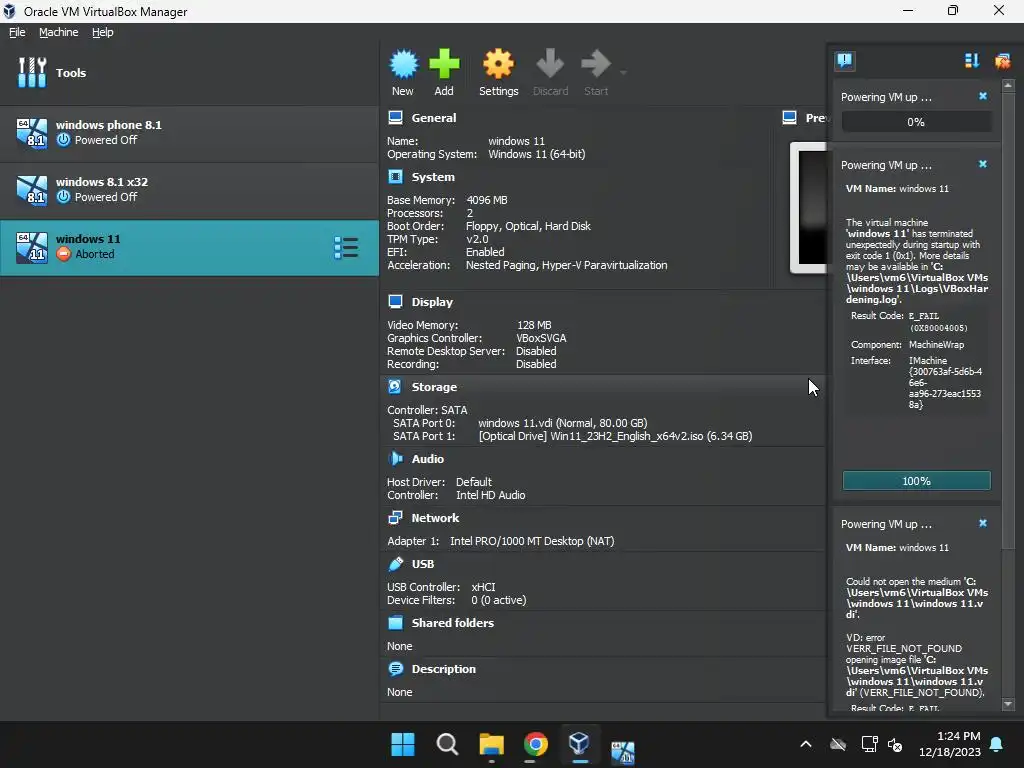Image resolution: width=1024 pixels, height=768 pixels.
Task: Open Settings via the orange gear icon
Action: pyautogui.click(x=498, y=64)
